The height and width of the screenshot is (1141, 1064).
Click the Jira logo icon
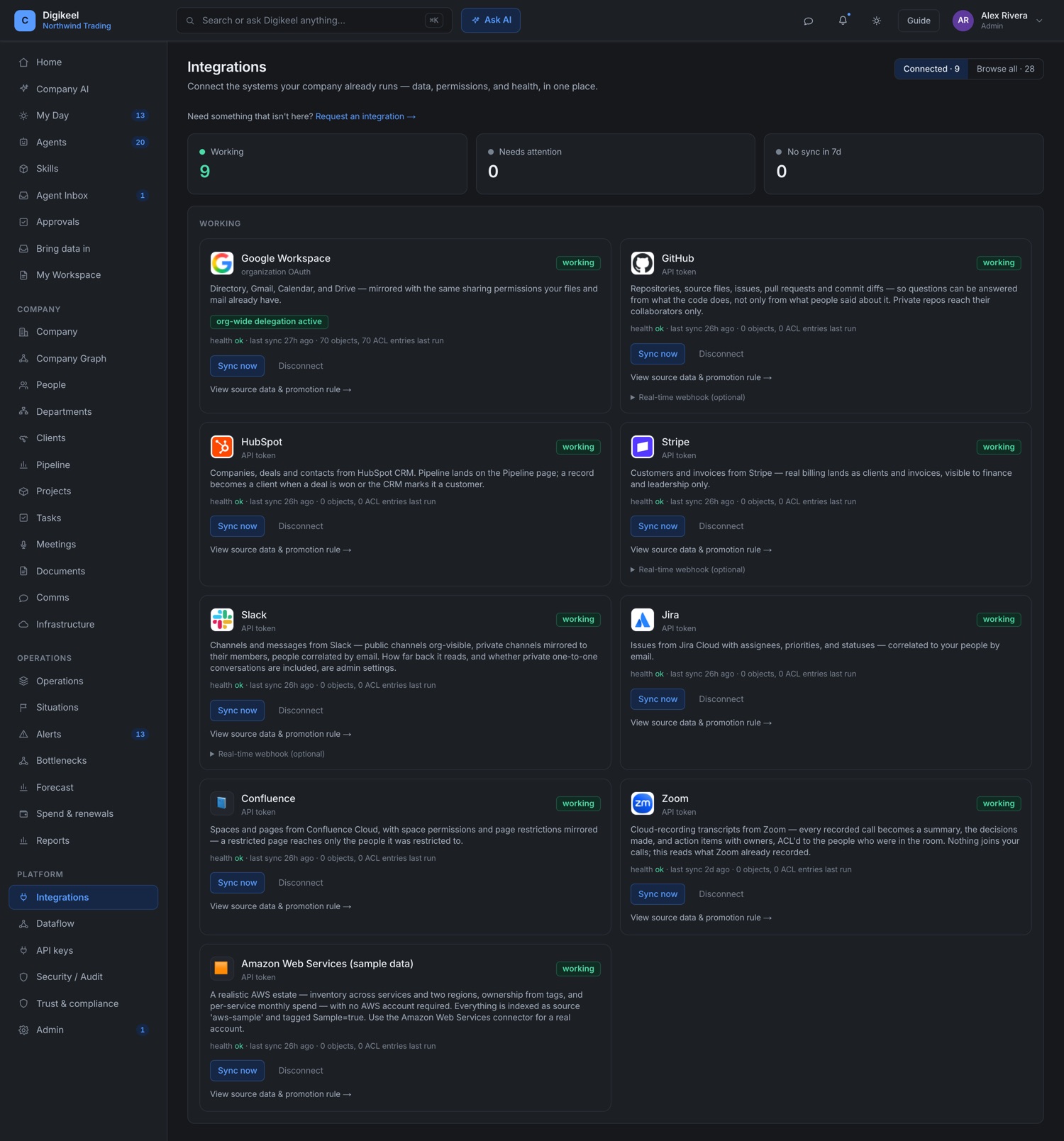point(643,620)
